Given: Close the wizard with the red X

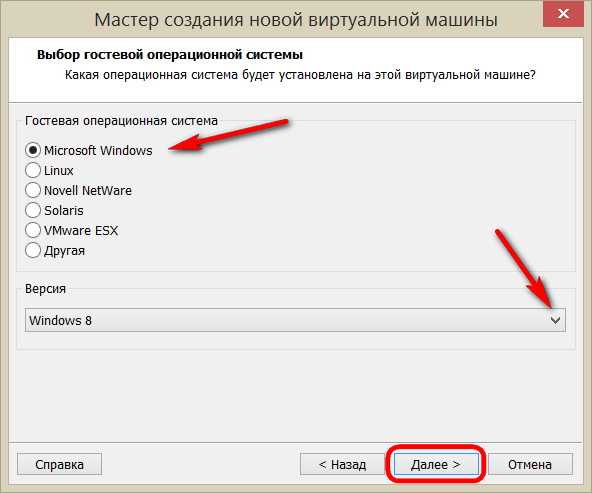Looking at the screenshot, I should tap(563, 14).
